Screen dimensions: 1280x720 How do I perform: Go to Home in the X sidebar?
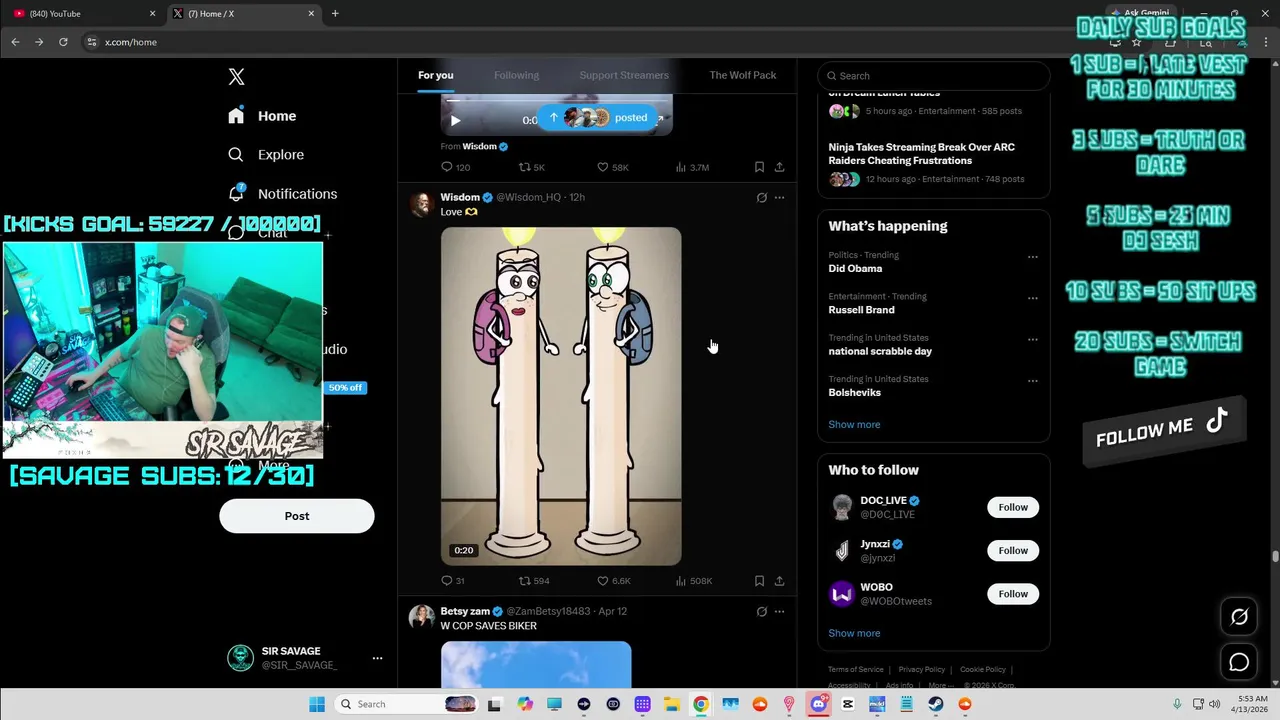tap(262, 116)
